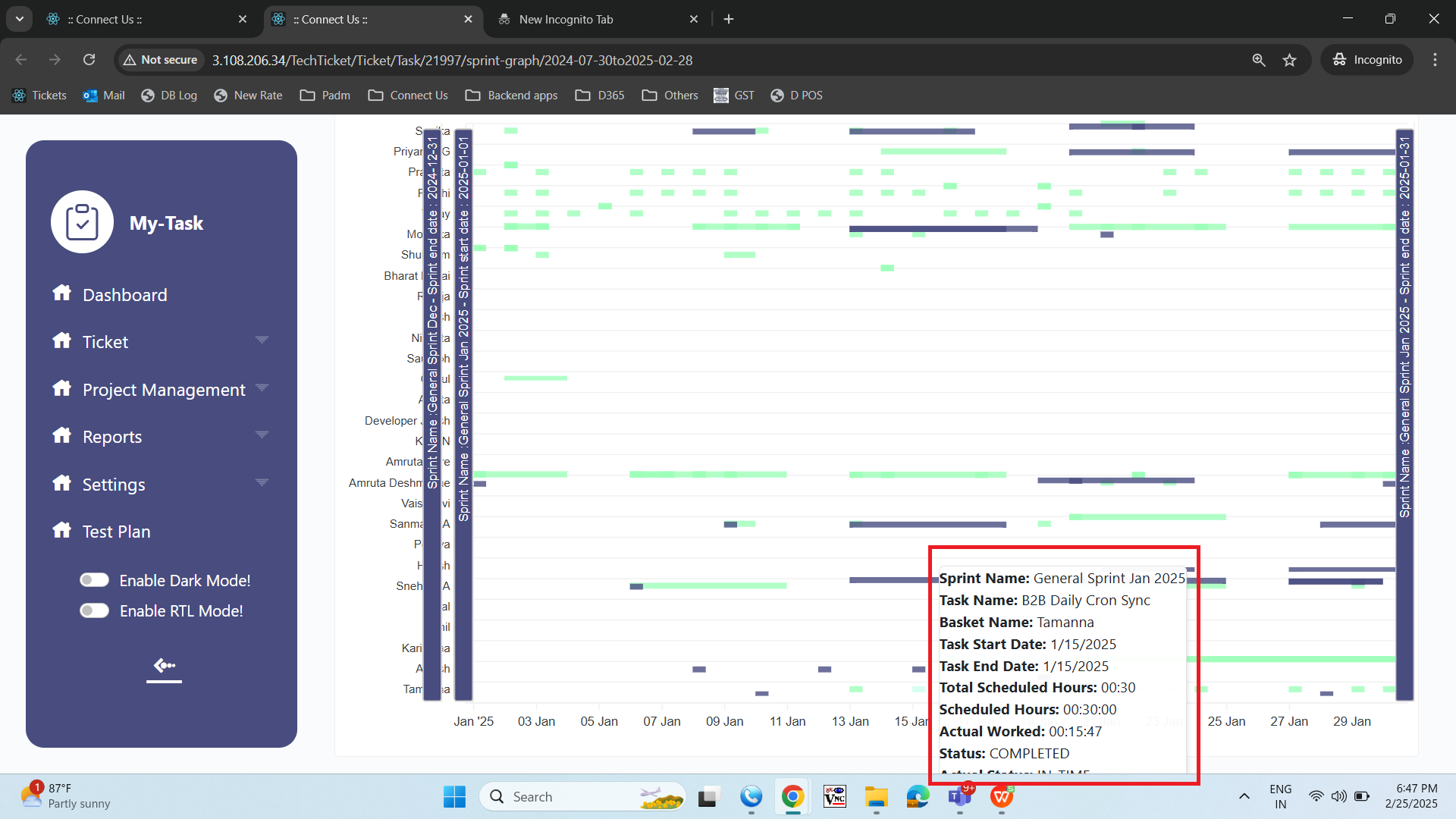The width and height of the screenshot is (1456, 819).
Task: Expand the Project Management arrow
Action: pyautogui.click(x=262, y=388)
